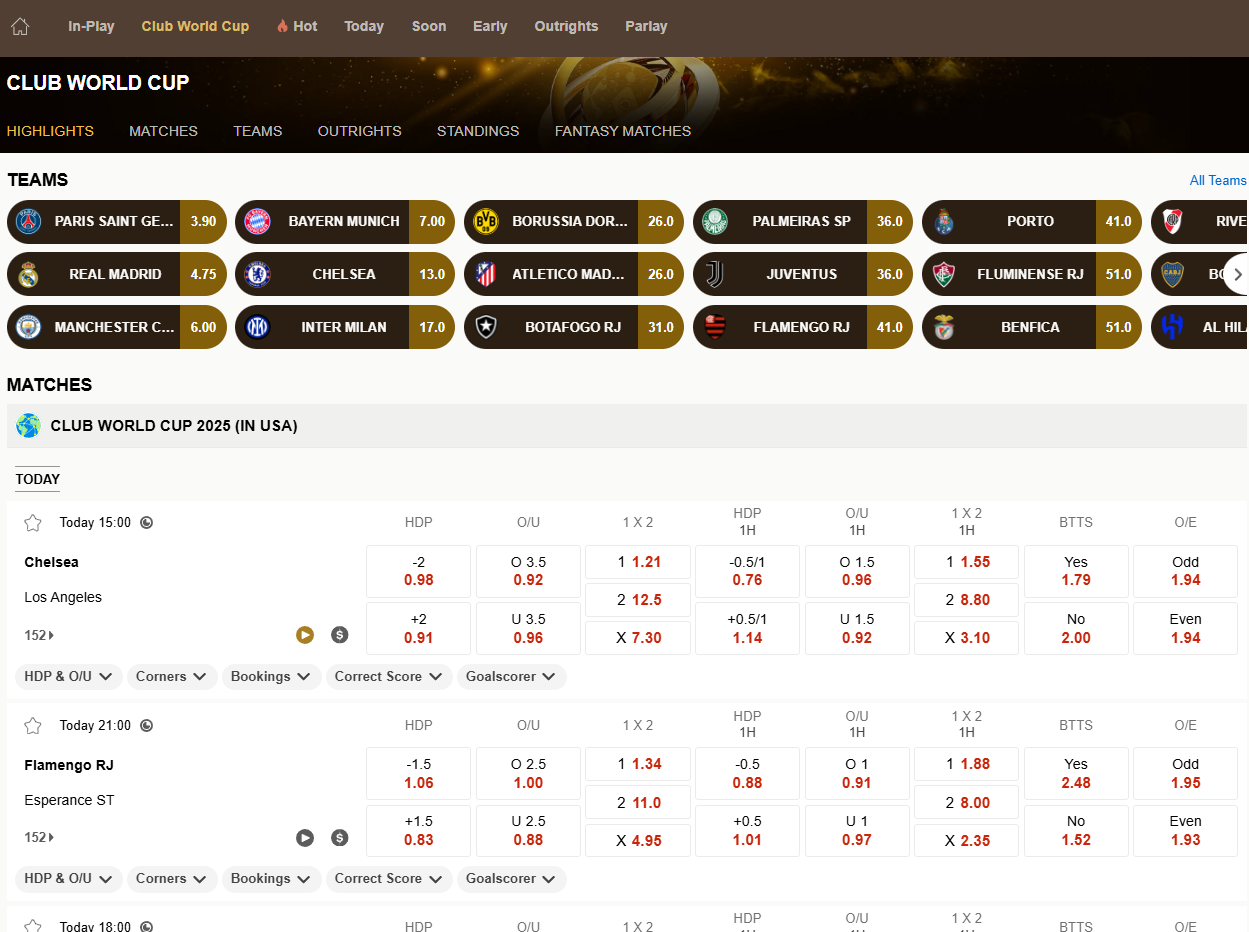Bet Under 1.5 first half at 0.92

857,628
